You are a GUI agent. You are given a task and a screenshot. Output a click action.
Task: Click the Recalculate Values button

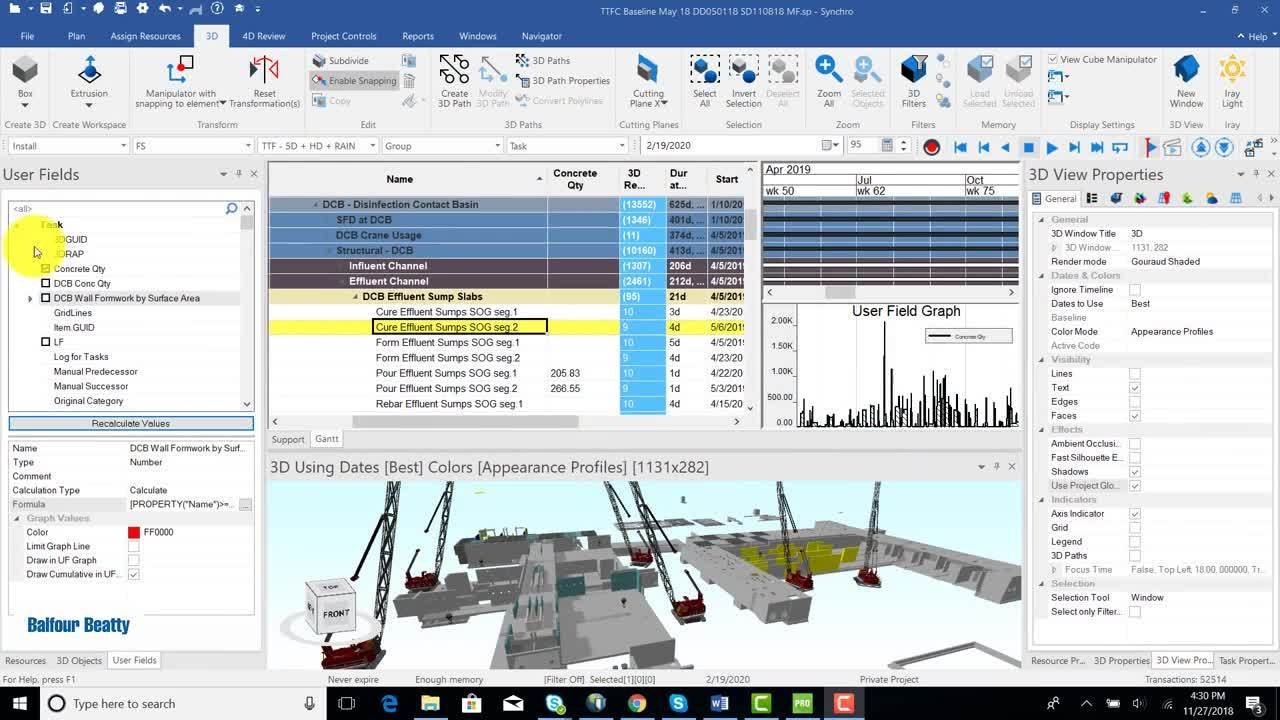click(131, 423)
